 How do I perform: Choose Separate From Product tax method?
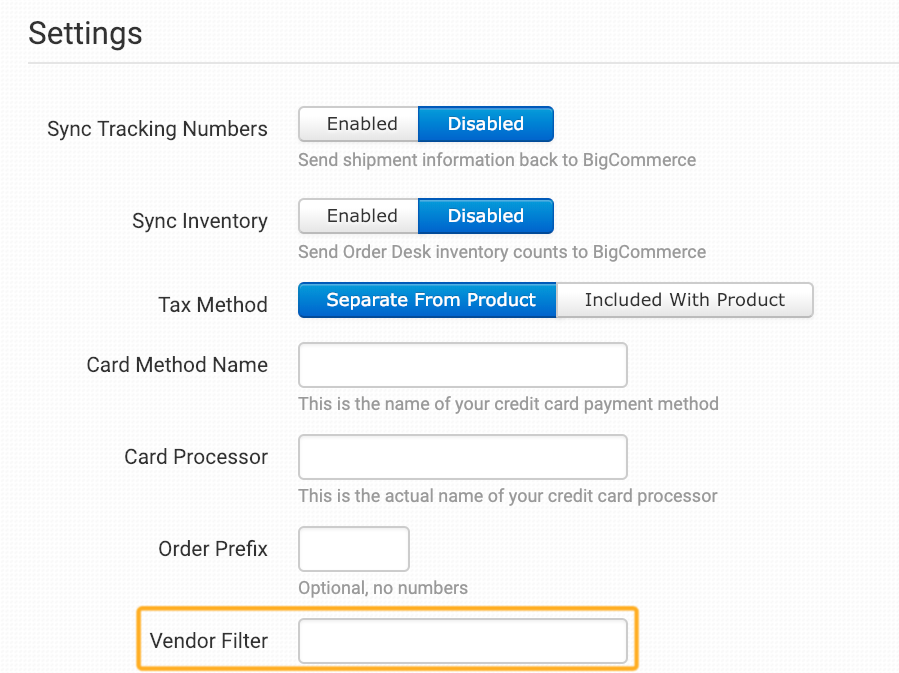click(428, 300)
